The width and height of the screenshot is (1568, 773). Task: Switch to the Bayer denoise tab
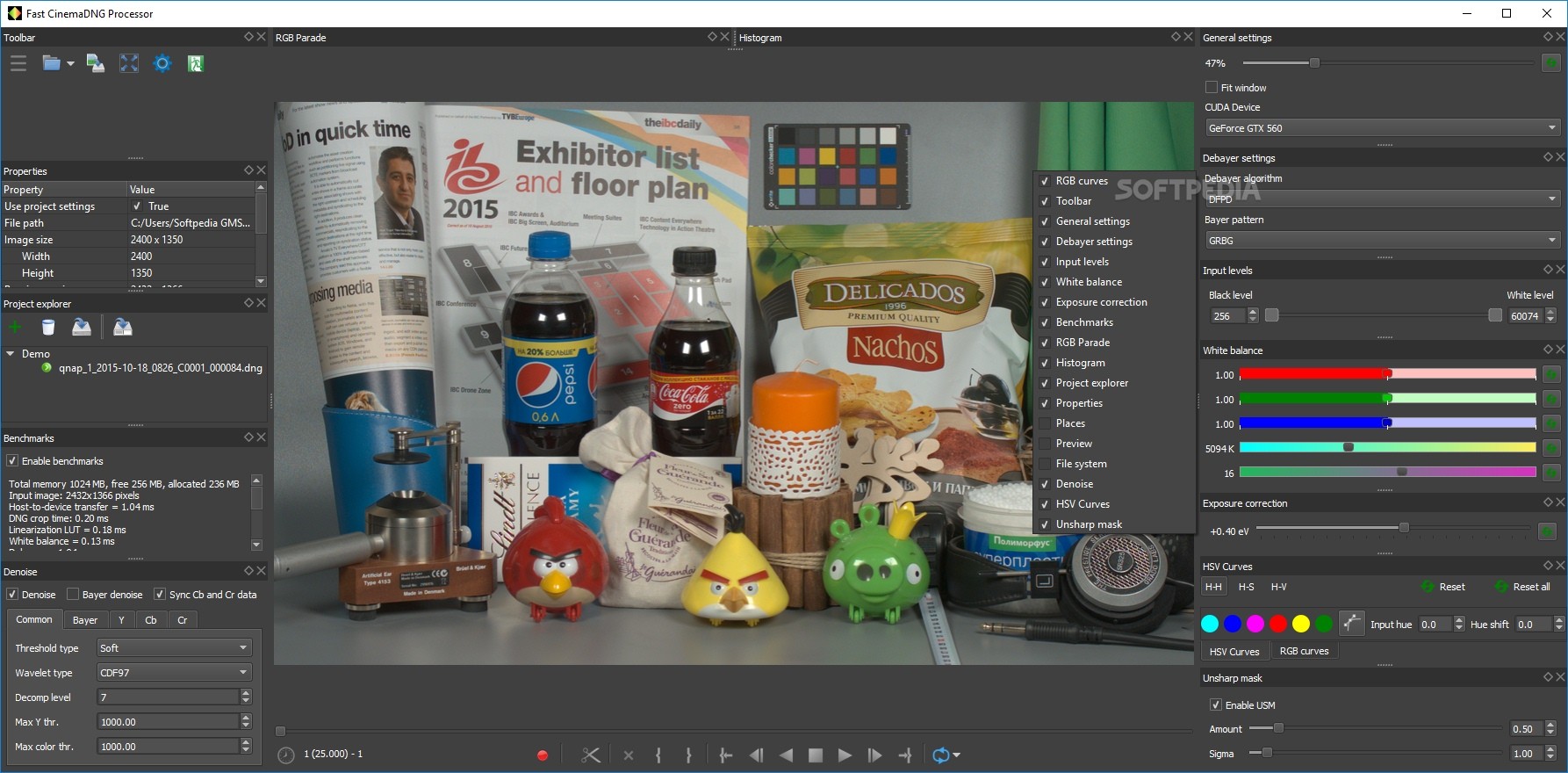click(x=85, y=620)
